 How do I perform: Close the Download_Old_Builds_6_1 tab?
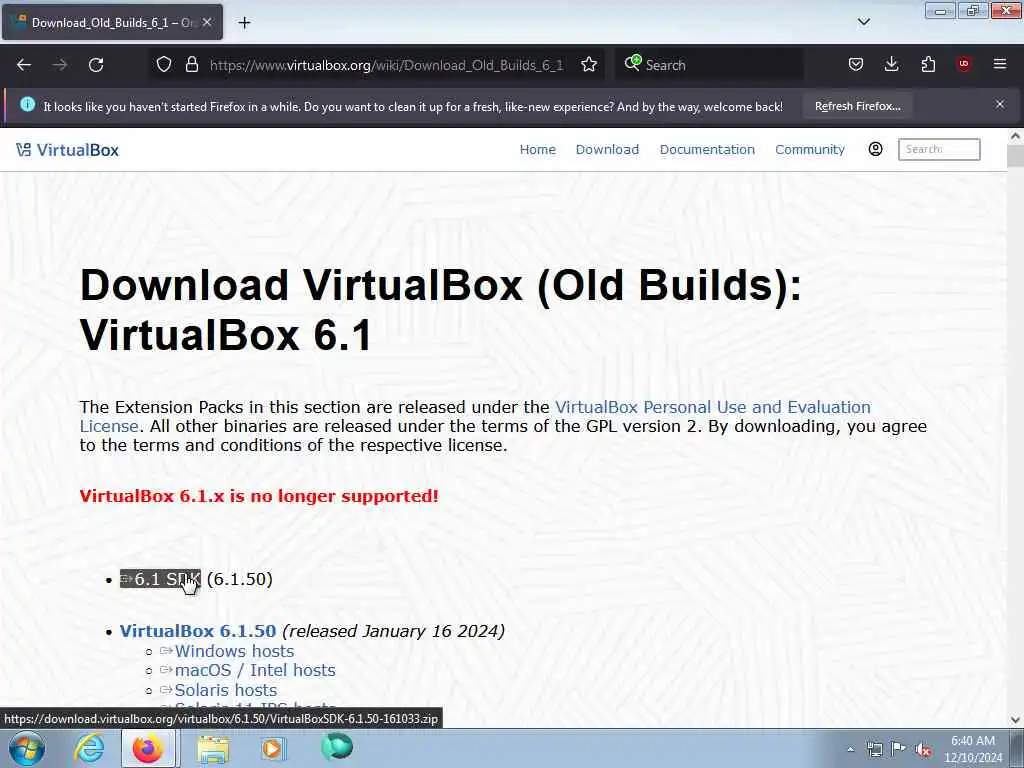tap(207, 22)
